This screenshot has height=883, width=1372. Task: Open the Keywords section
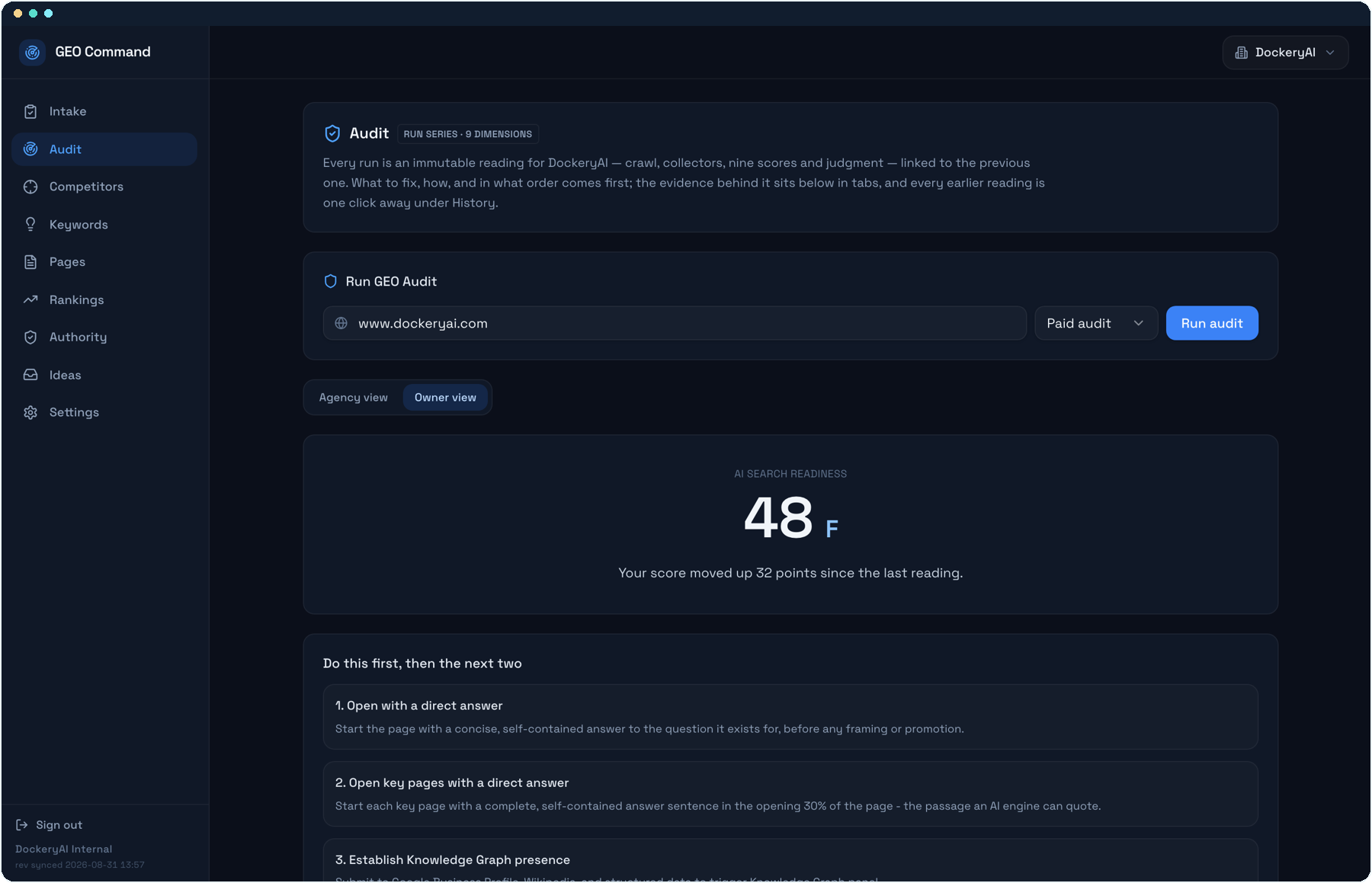tap(104, 224)
